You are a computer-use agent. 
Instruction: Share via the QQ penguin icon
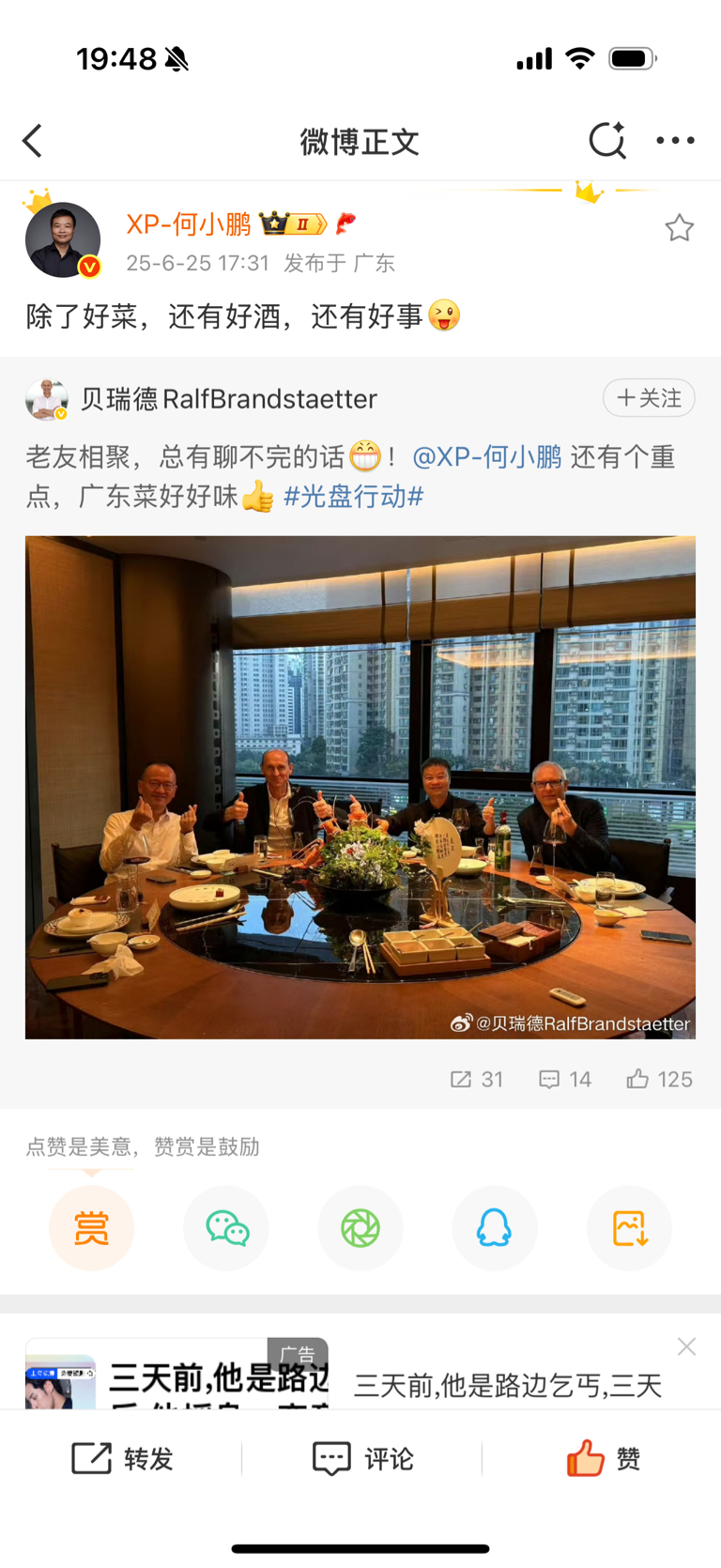[x=495, y=1228]
